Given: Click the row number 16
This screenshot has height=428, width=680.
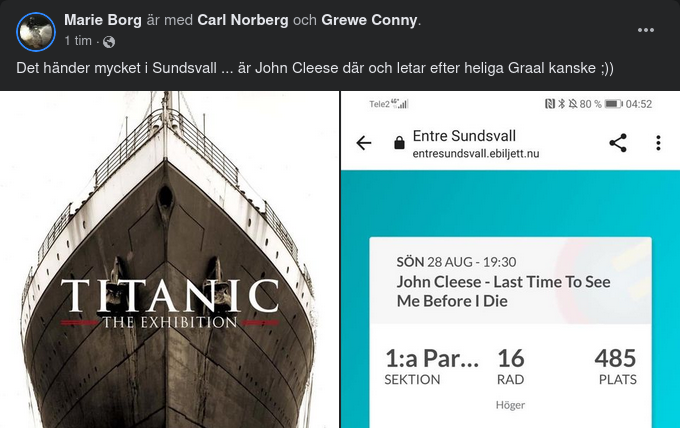Looking at the screenshot, I should [x=510, y=358].
